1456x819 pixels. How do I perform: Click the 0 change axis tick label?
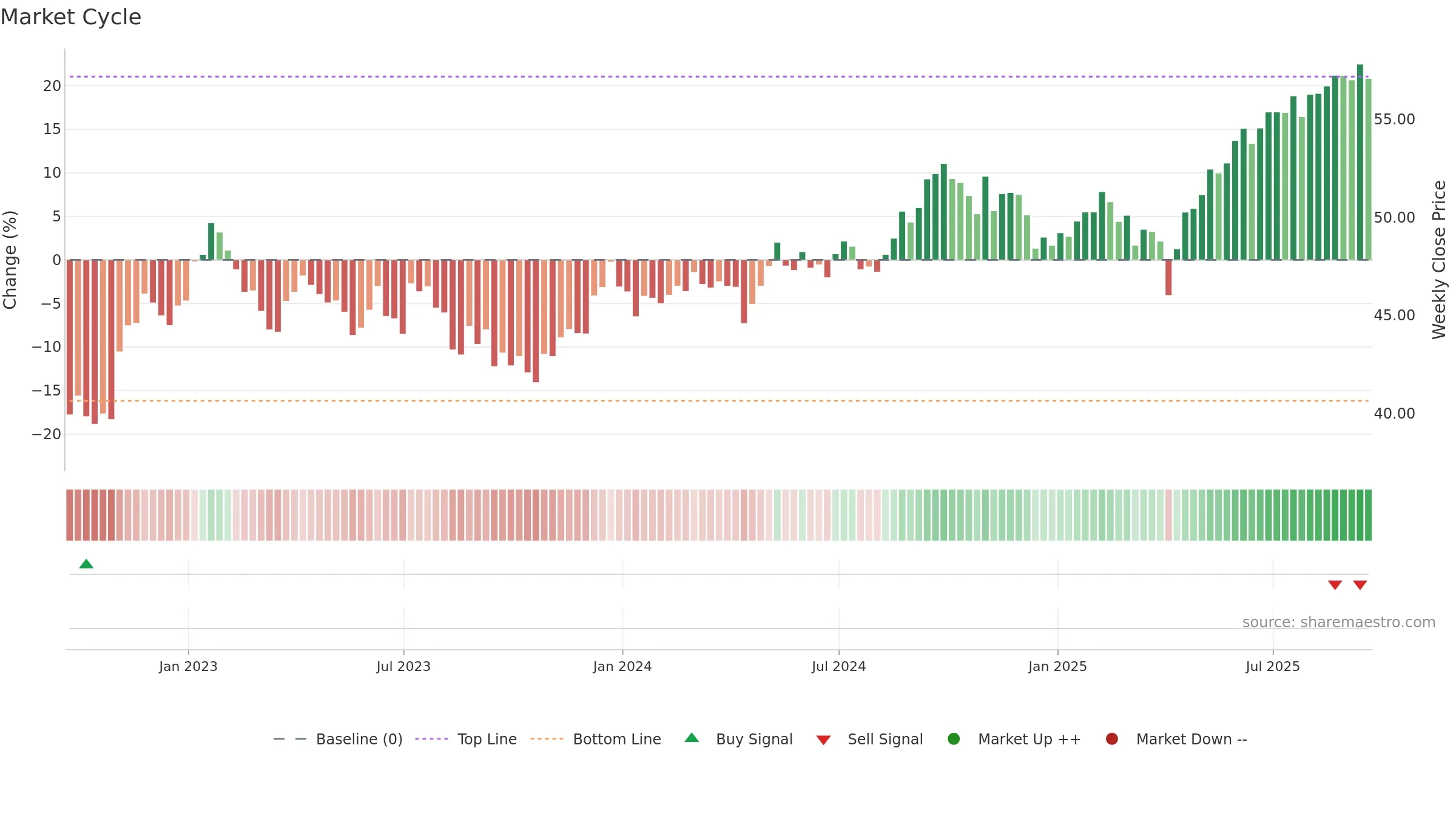(x=57, y=260)
